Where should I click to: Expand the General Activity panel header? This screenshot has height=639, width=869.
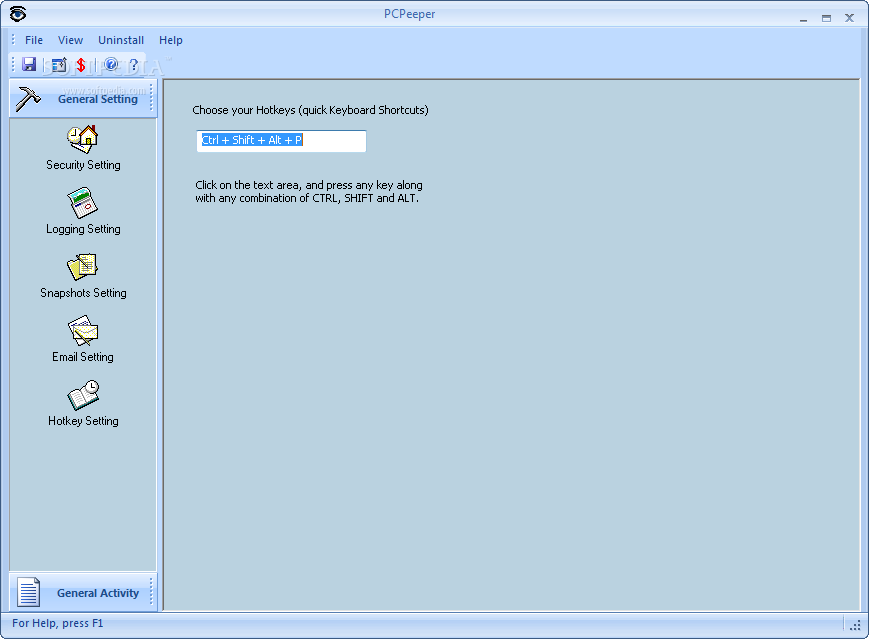[x=83, y=592]
